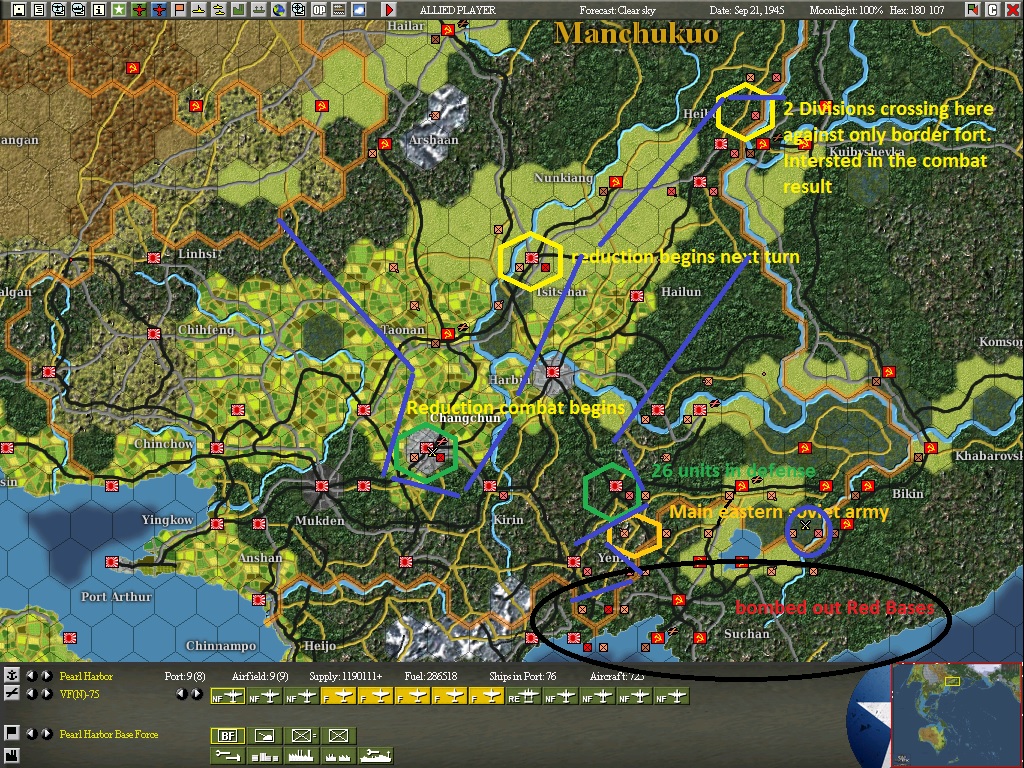This screenshot has height=768, width=1024.
Task: Click the information 'i' toolbar icon
Action: (99, 10)
